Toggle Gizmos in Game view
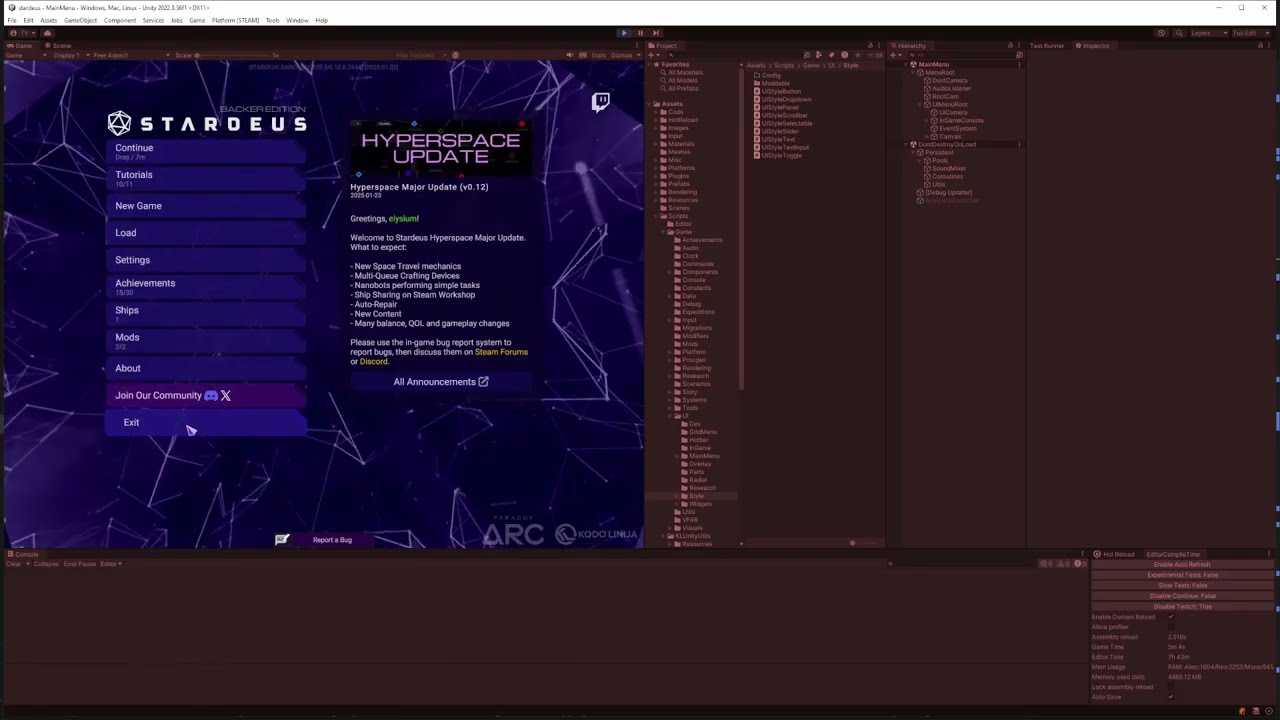Image resolution: width=1280 pixels, height=720 pixels. pyautogui.click(x=621, y=55)
